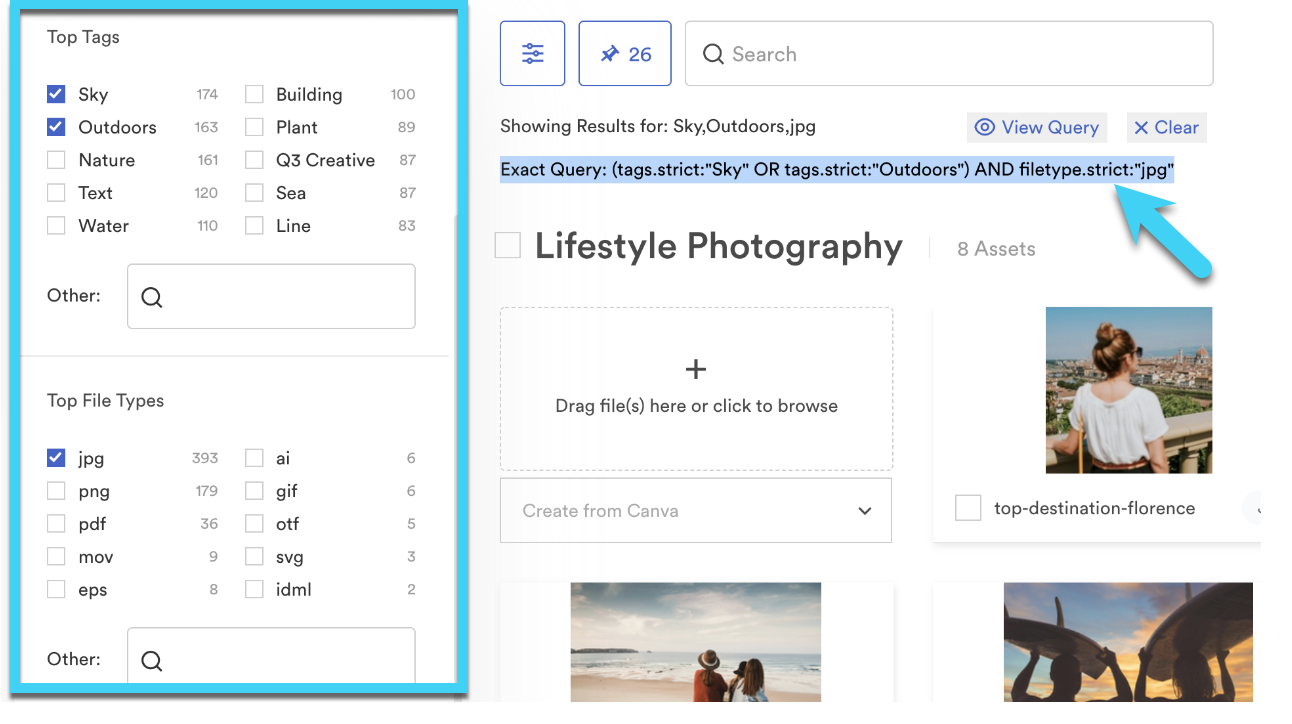The width and height of the screenshot is (1292, 724).
Task: Open the Create from Canva dropdown
Action: pyautogui.click(x=696, y=510)
